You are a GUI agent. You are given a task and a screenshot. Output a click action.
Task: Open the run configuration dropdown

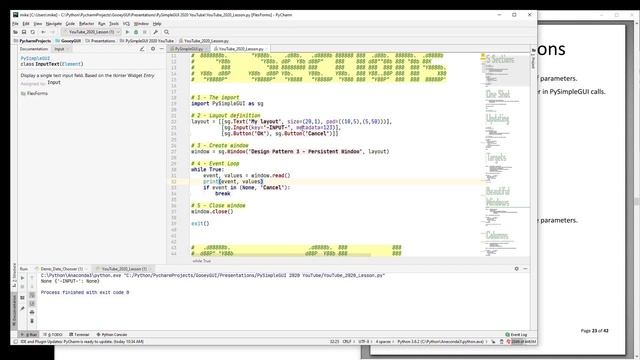[91, 32]
